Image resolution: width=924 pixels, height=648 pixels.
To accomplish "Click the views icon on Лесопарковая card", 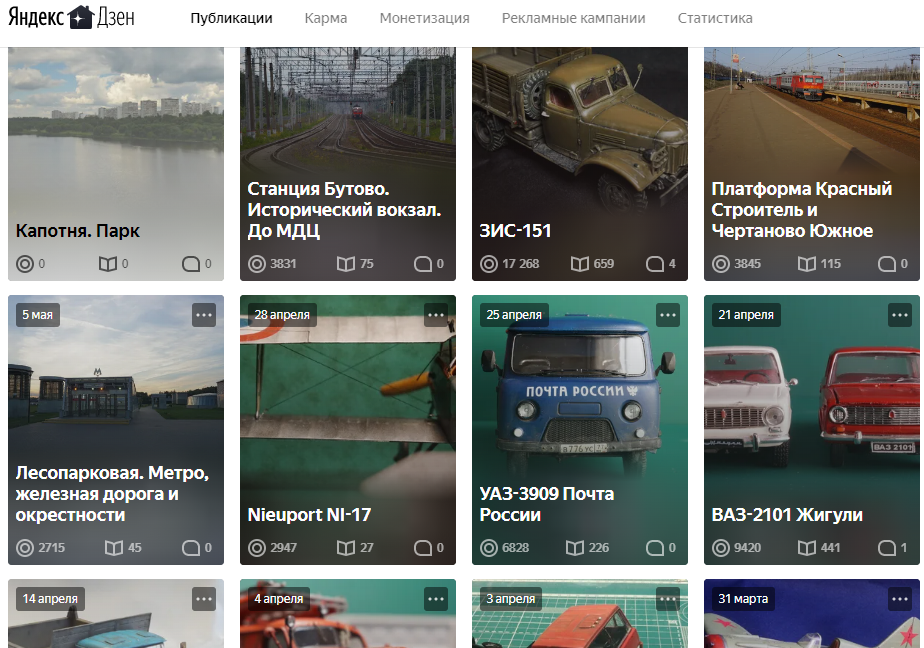I will coord(25,548).
